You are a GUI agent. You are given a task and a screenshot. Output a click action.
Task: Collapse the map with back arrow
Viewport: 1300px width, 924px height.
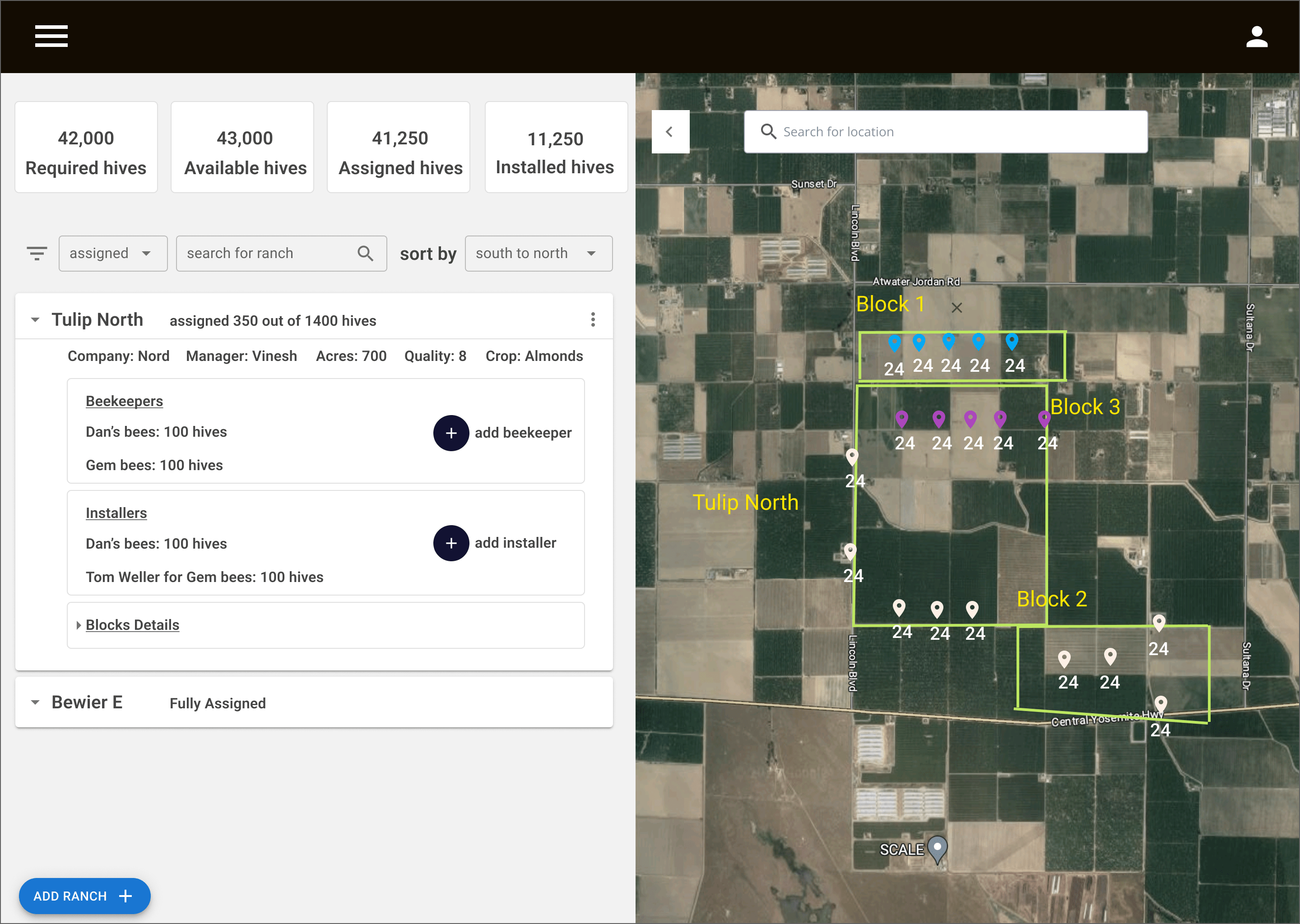(x=670, y=132)
